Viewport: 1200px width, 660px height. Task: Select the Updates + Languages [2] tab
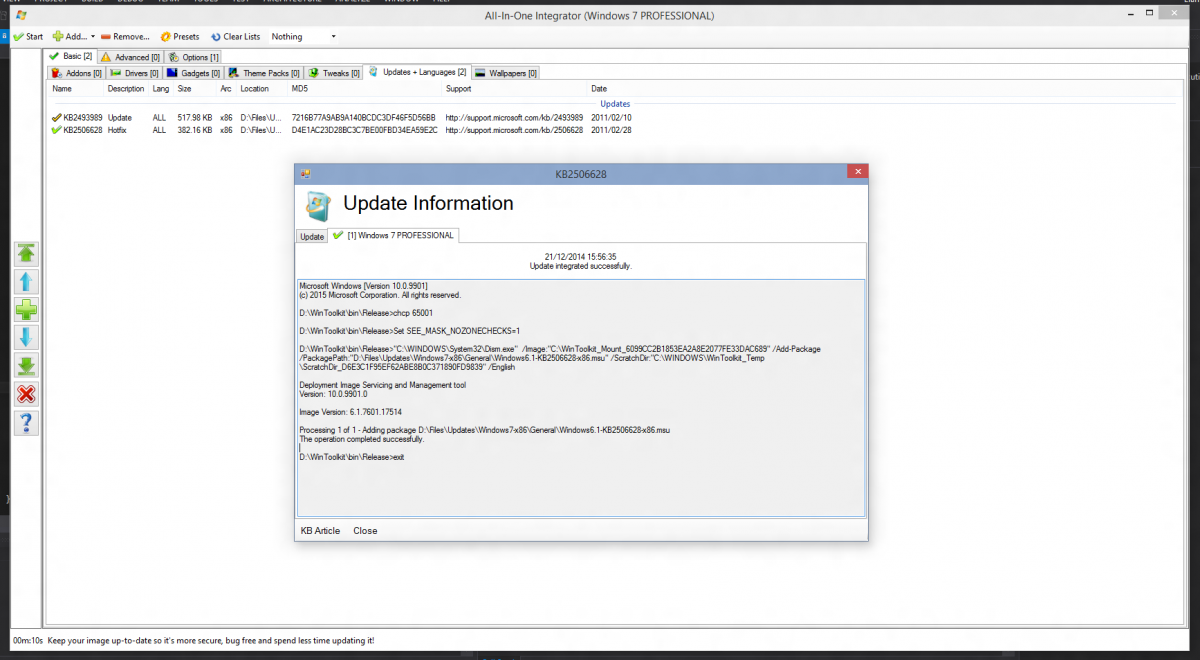(x=417, y=72)
